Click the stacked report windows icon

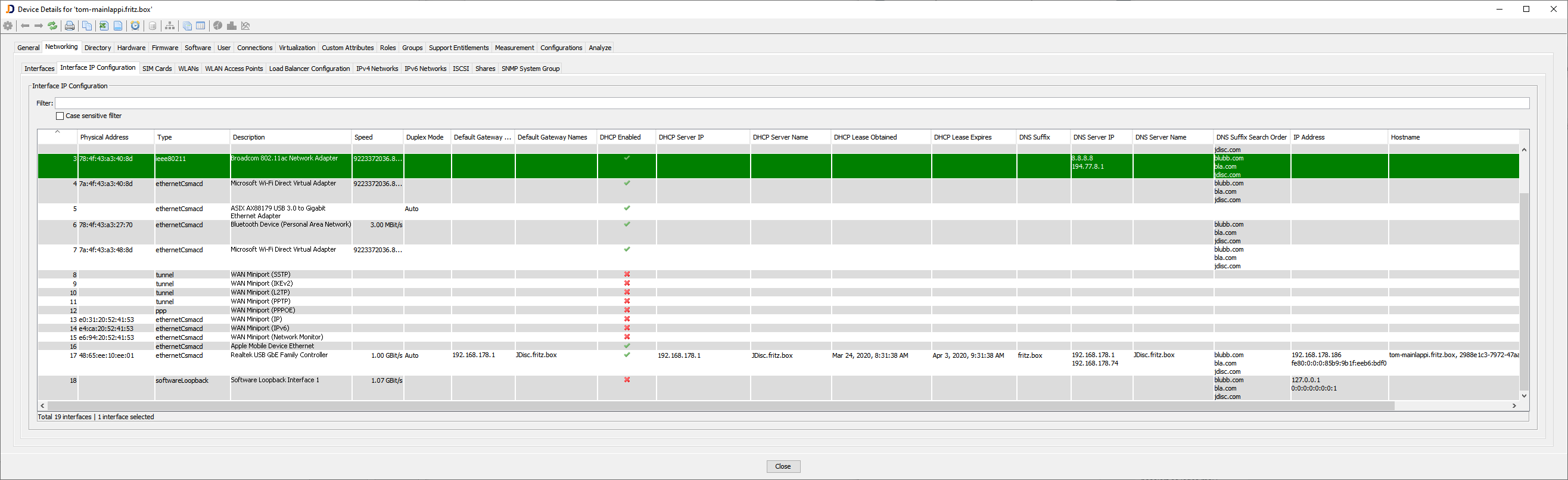[187, 26]
